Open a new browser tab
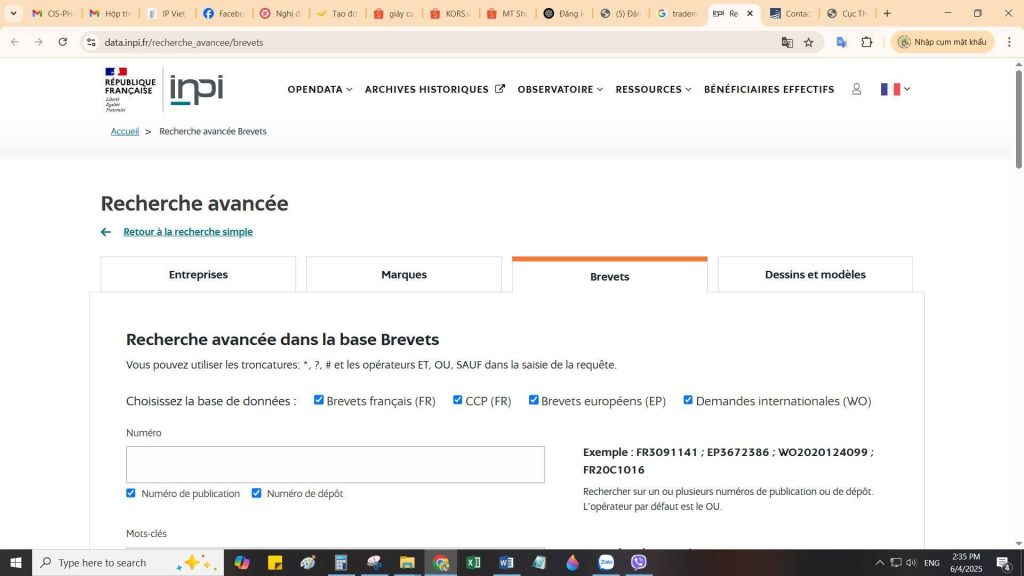Screen dimensions: 1024x576 pyautogui.click(x=887, y=13)
